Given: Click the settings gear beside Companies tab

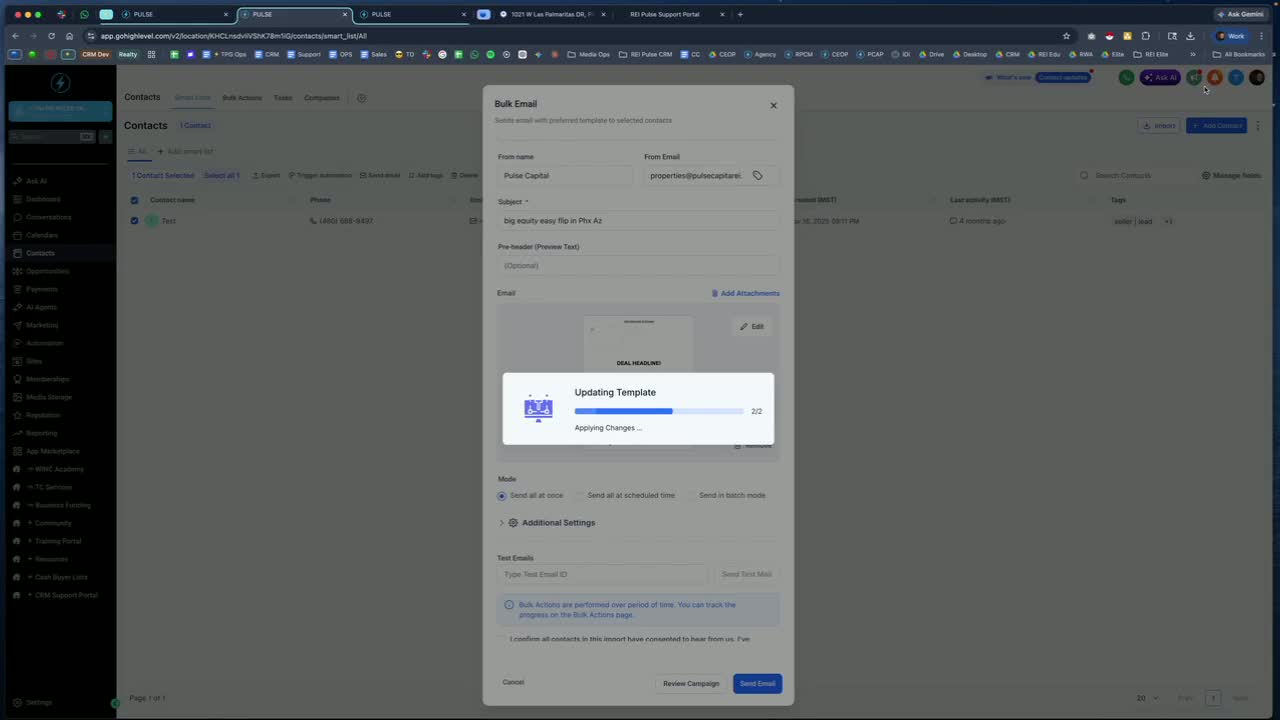Looking at the screenshot, I should (361, 98).
